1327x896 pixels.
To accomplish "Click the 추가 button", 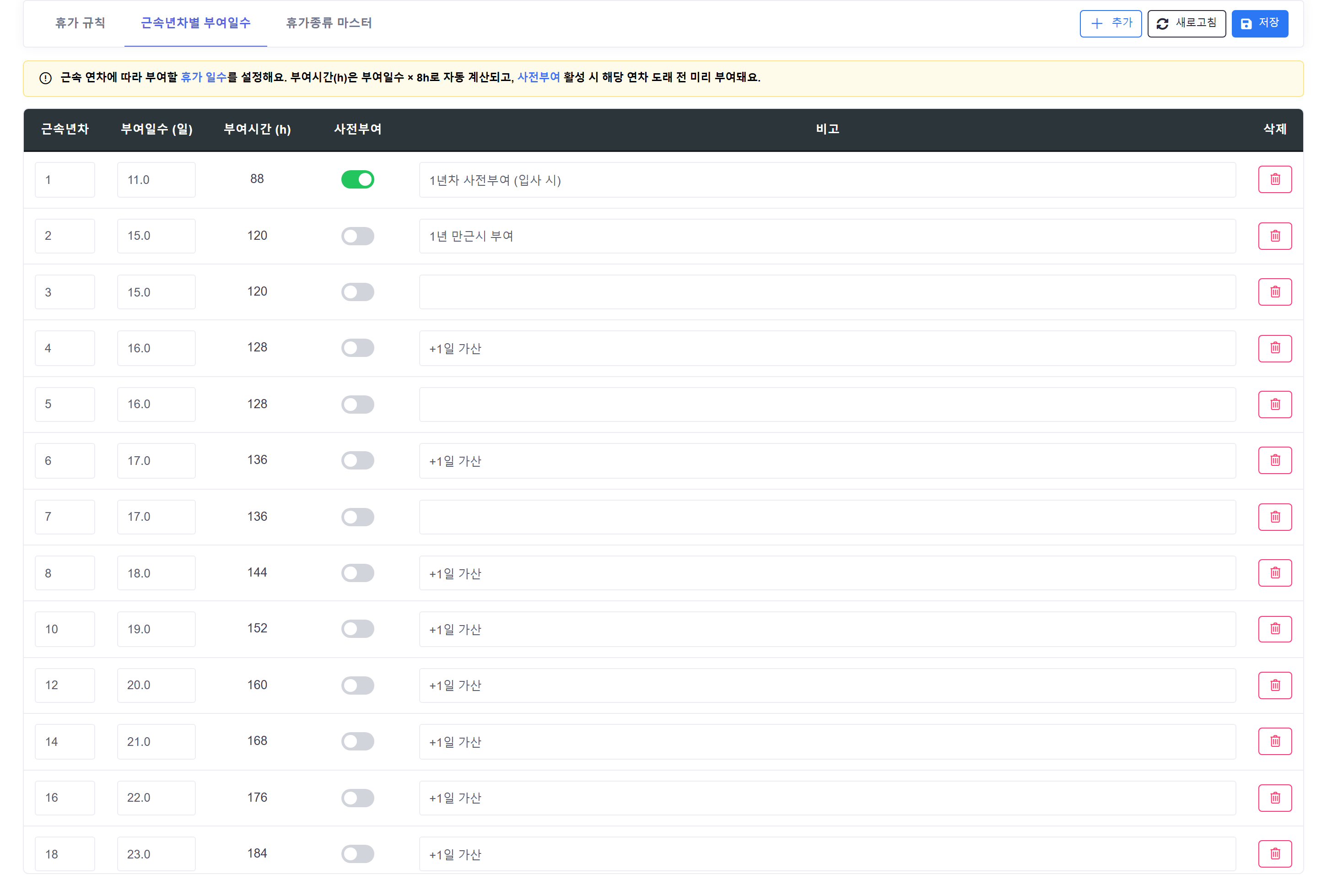I will click(x=1111, y=23).
